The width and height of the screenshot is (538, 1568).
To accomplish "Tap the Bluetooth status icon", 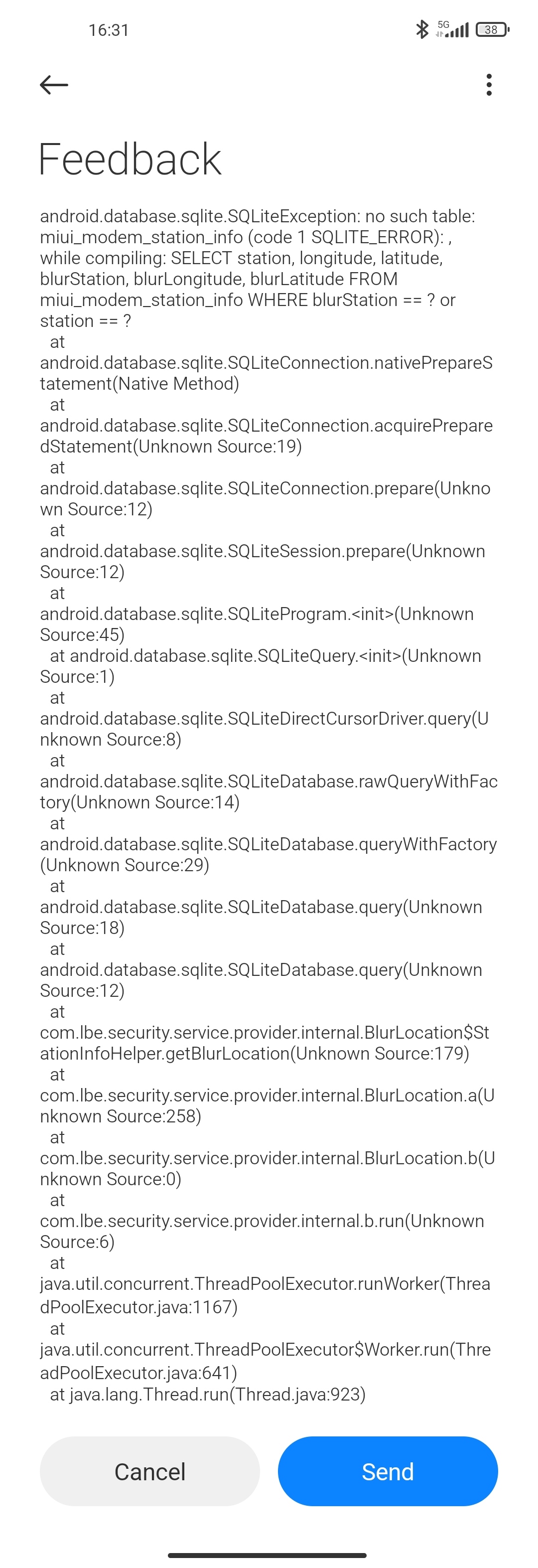I will 422,29.
